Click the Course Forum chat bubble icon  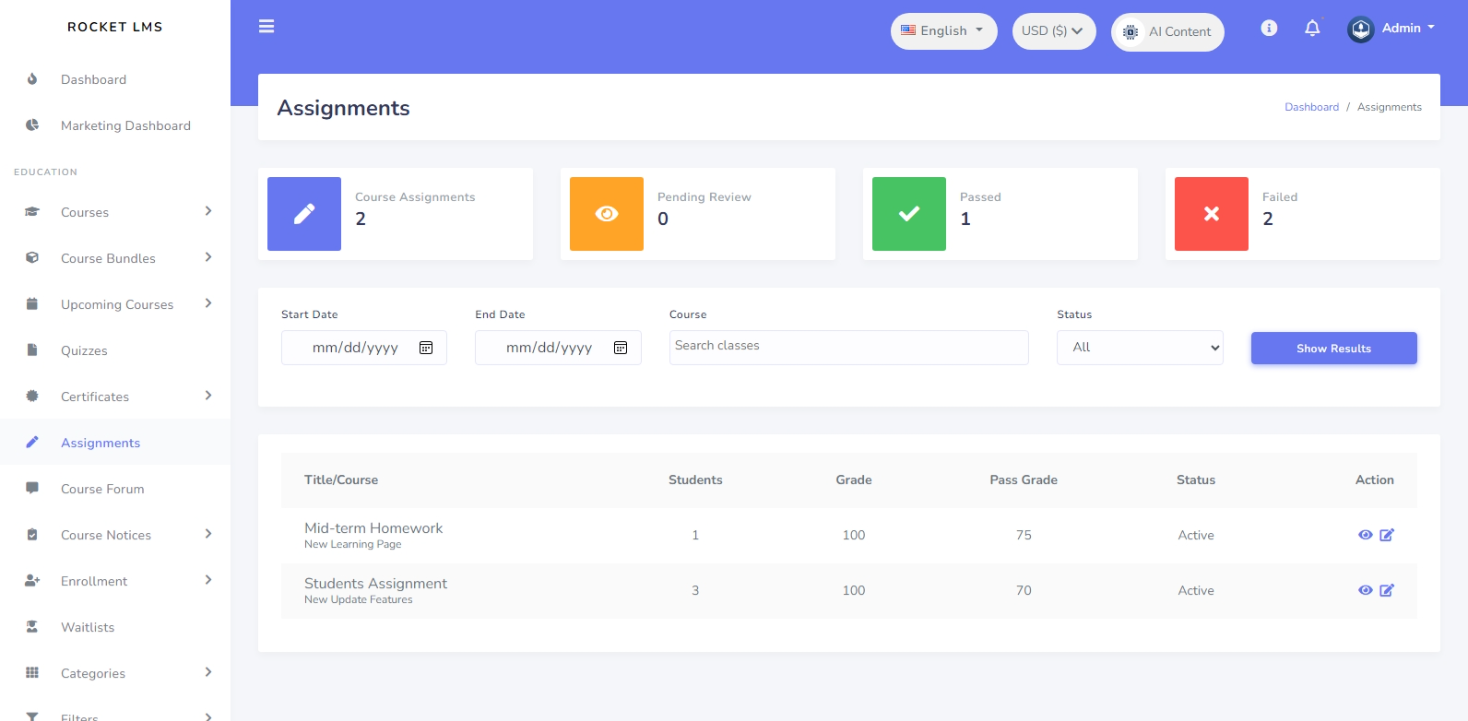32,488
